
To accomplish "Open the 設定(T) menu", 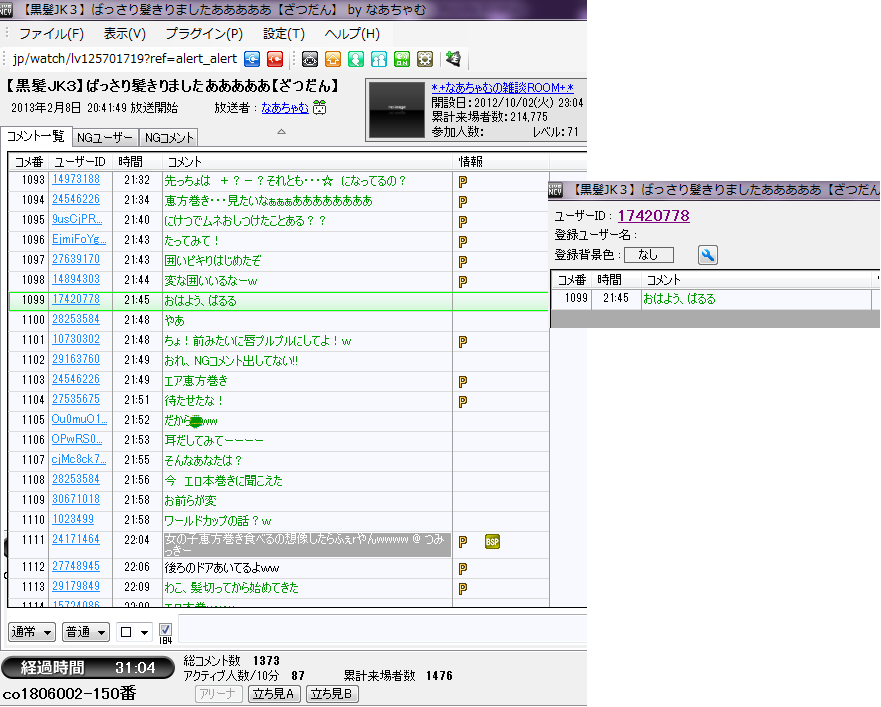I will [284, 34].
